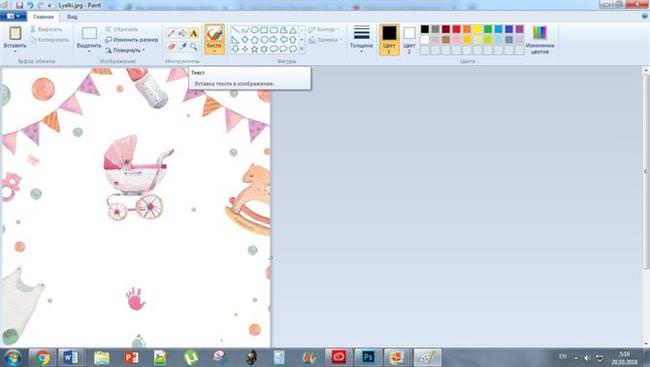The image size is (650, 367).
Task: Open uTorrent from the taskbar
Action: 191,357
